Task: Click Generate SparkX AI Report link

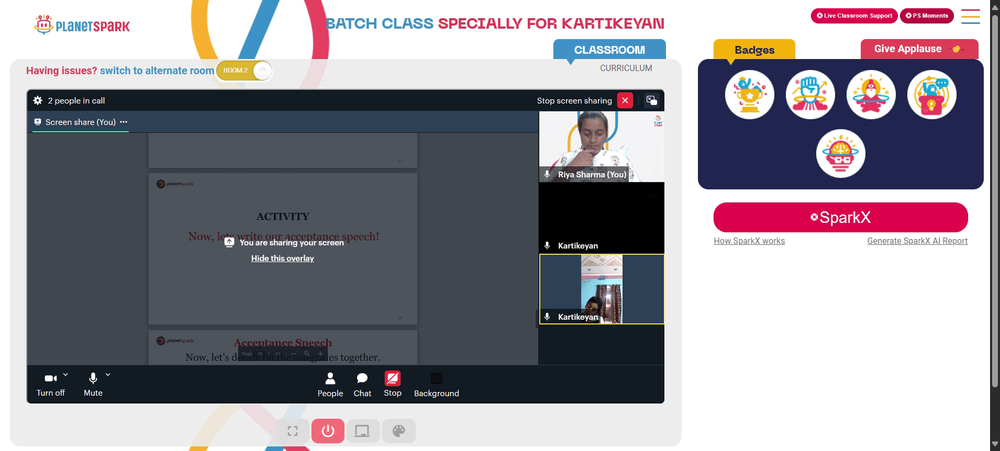Action: [917, 241]
